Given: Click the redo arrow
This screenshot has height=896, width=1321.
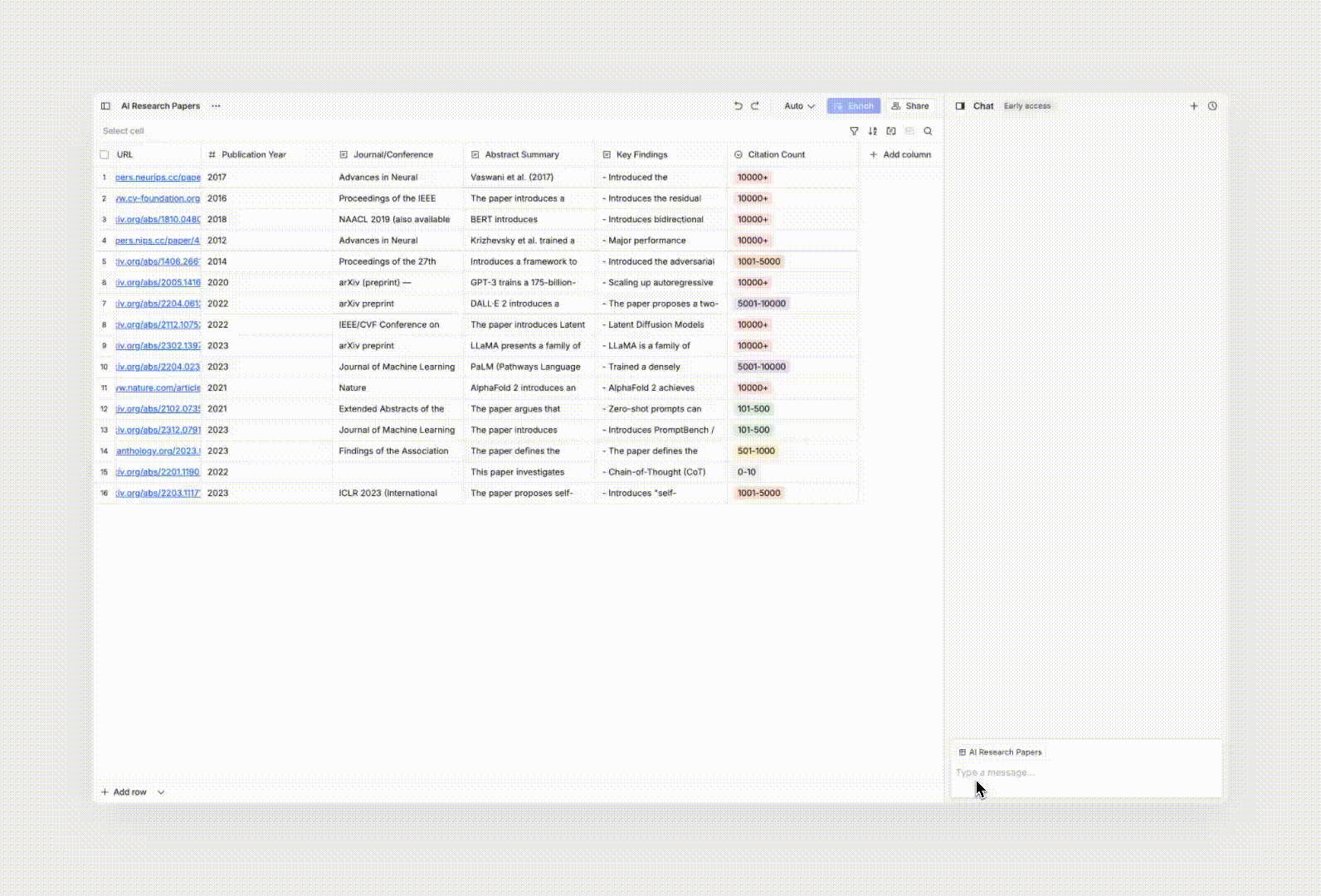Looking at the screenshot, I should (x=755, y=106).
